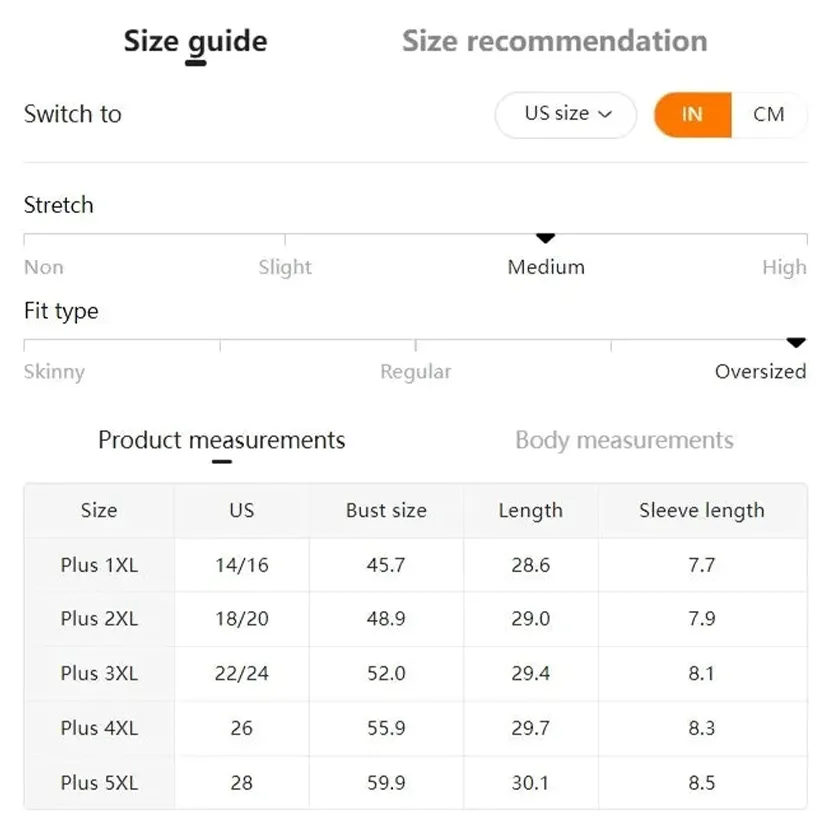
Task: Open the Size recommendation tab
Action: coord(555,41)
